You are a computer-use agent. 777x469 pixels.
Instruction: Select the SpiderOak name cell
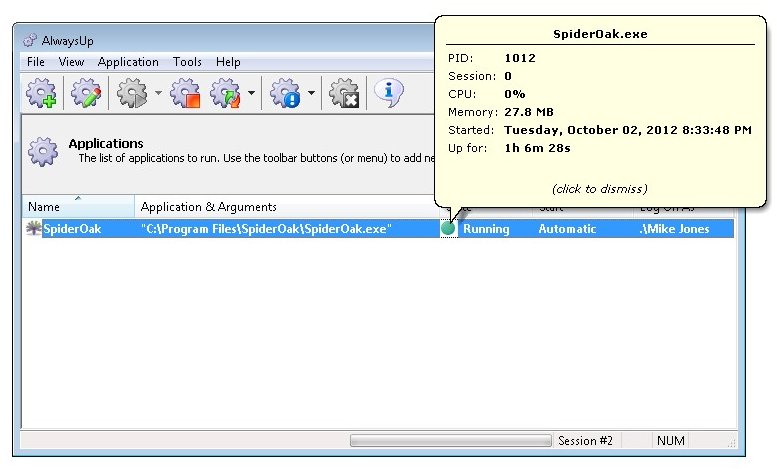pos(72,229)
